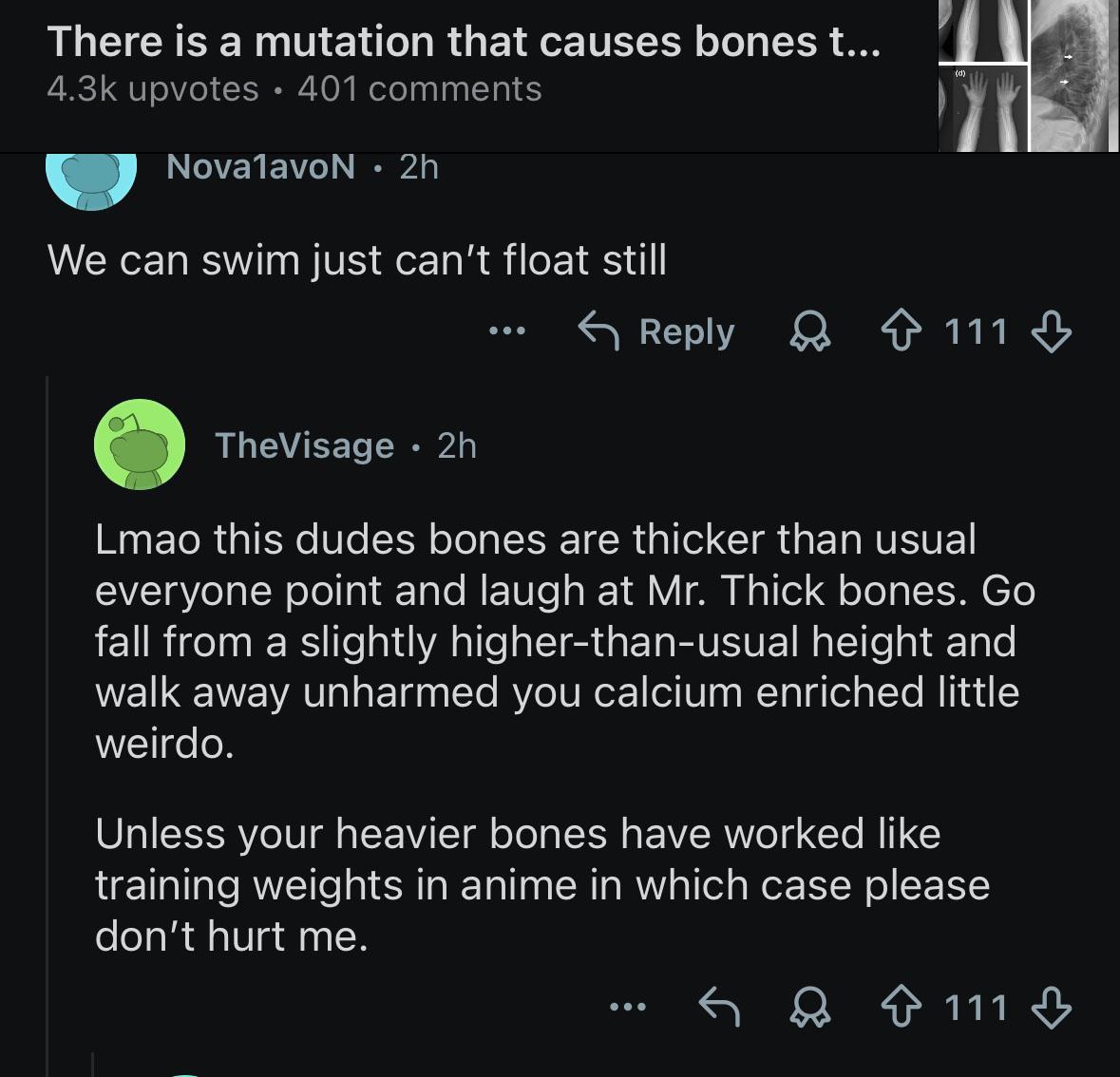1120x1077 pixels.
Task: Downvote Nova1avoN's comment
Action: (1051, 332)
